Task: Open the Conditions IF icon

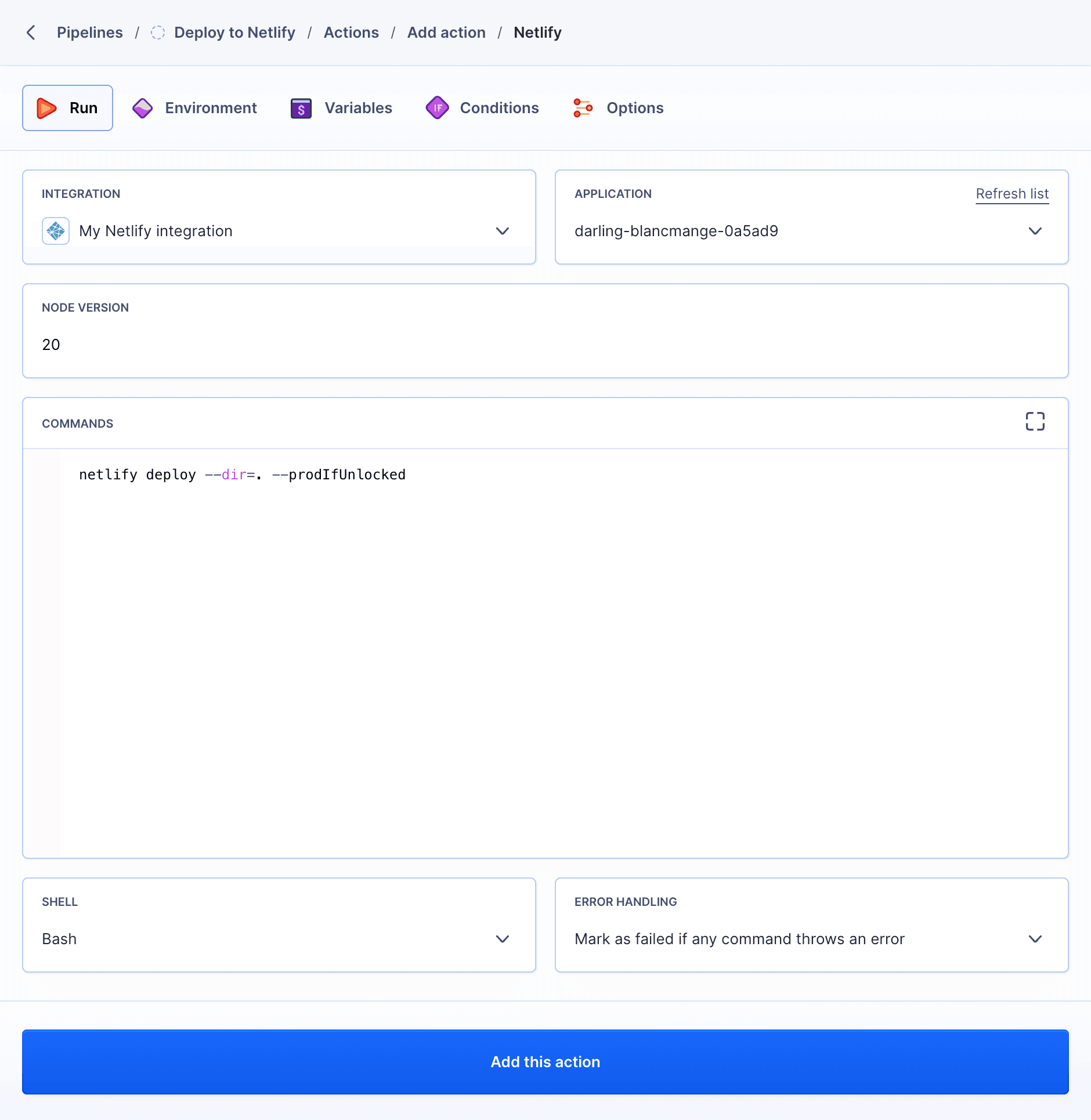Action: pyautogui.click(x=437, y=107)
